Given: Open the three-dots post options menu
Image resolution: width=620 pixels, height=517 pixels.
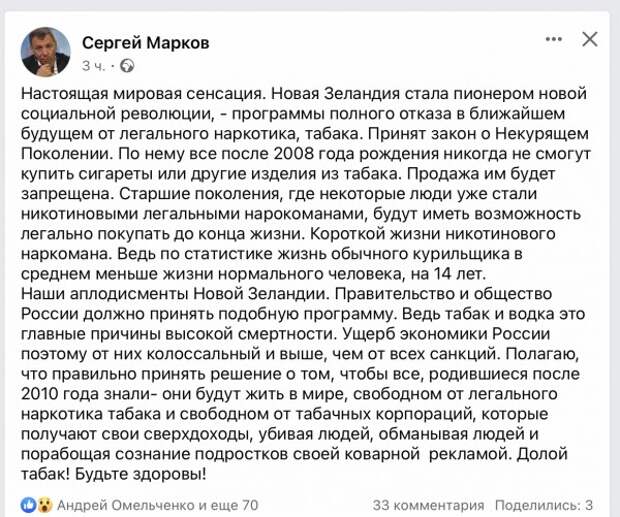Looking at the screenshot, I should coord(554,39).
